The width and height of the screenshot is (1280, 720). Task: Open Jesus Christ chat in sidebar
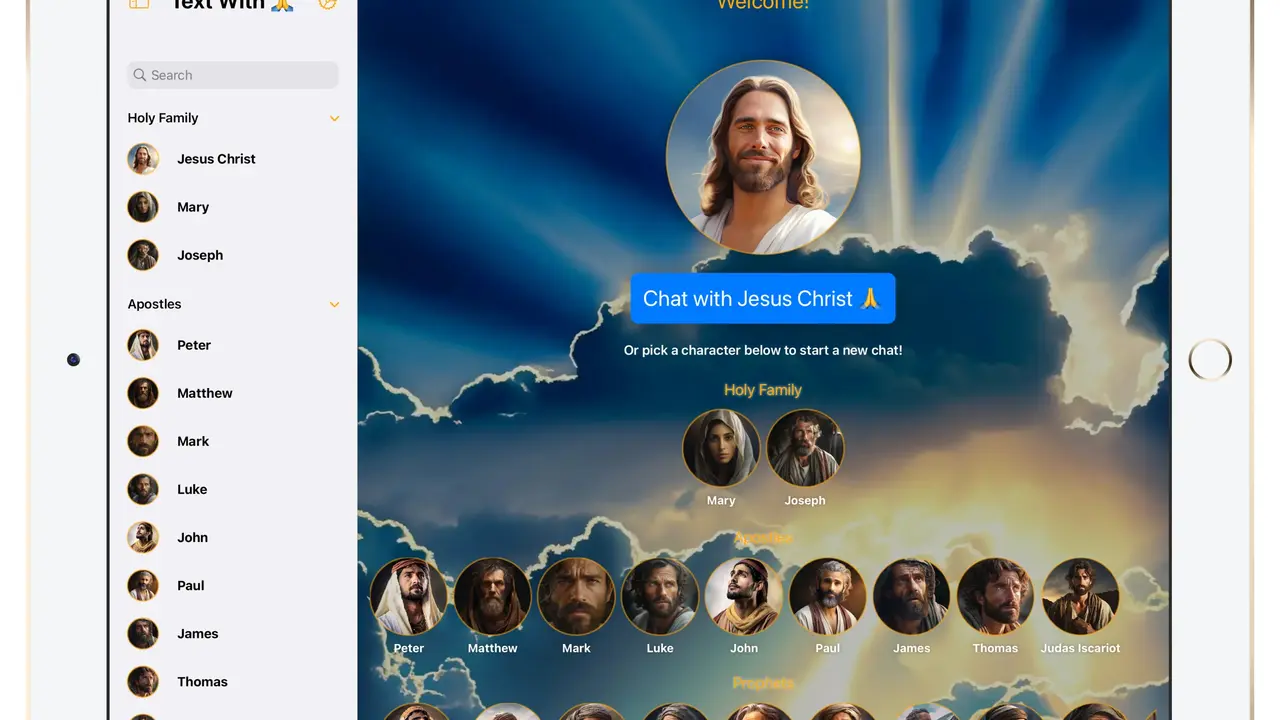[x=233, y=159]
